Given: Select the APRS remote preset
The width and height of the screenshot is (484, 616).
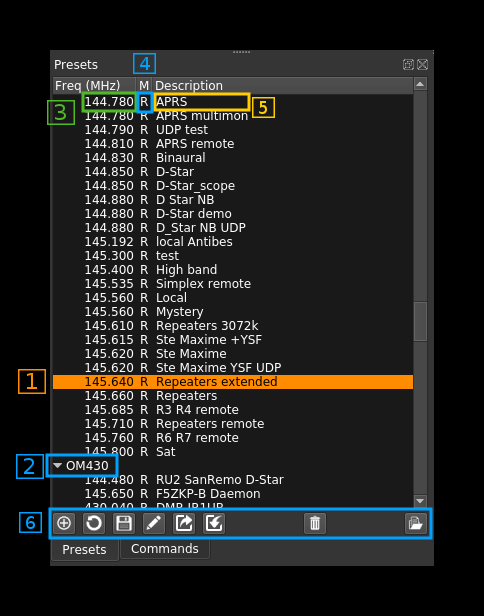Looking at the screenshot, I should (x=233, y=144).
